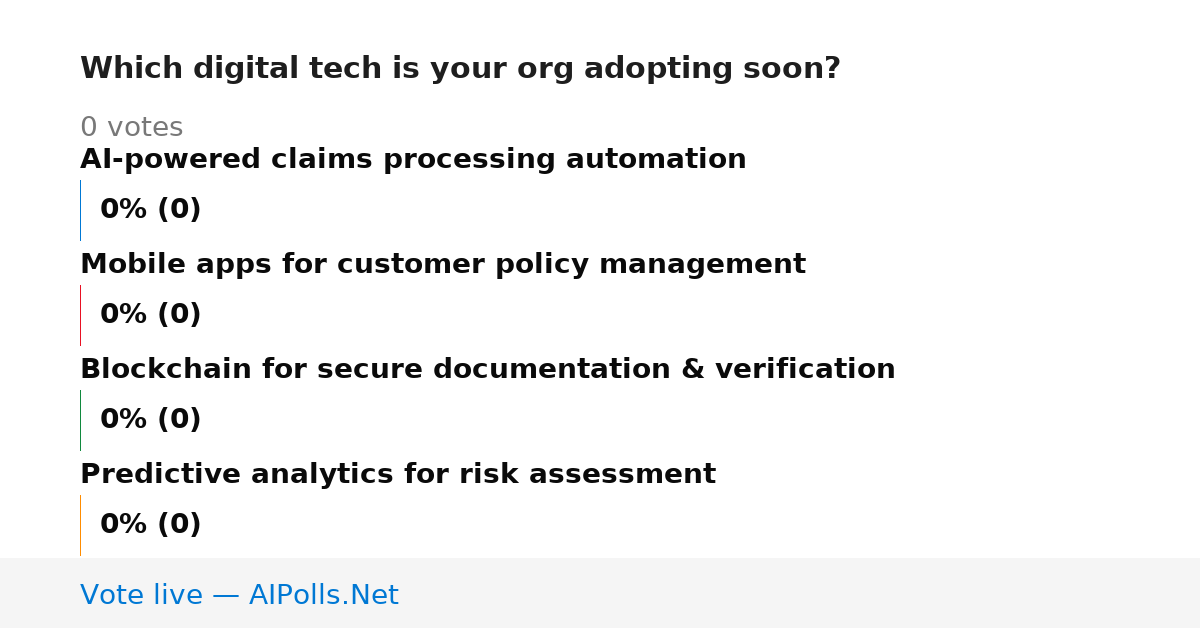Click the red result bar for Mobile apps

[x=80, y=315]
